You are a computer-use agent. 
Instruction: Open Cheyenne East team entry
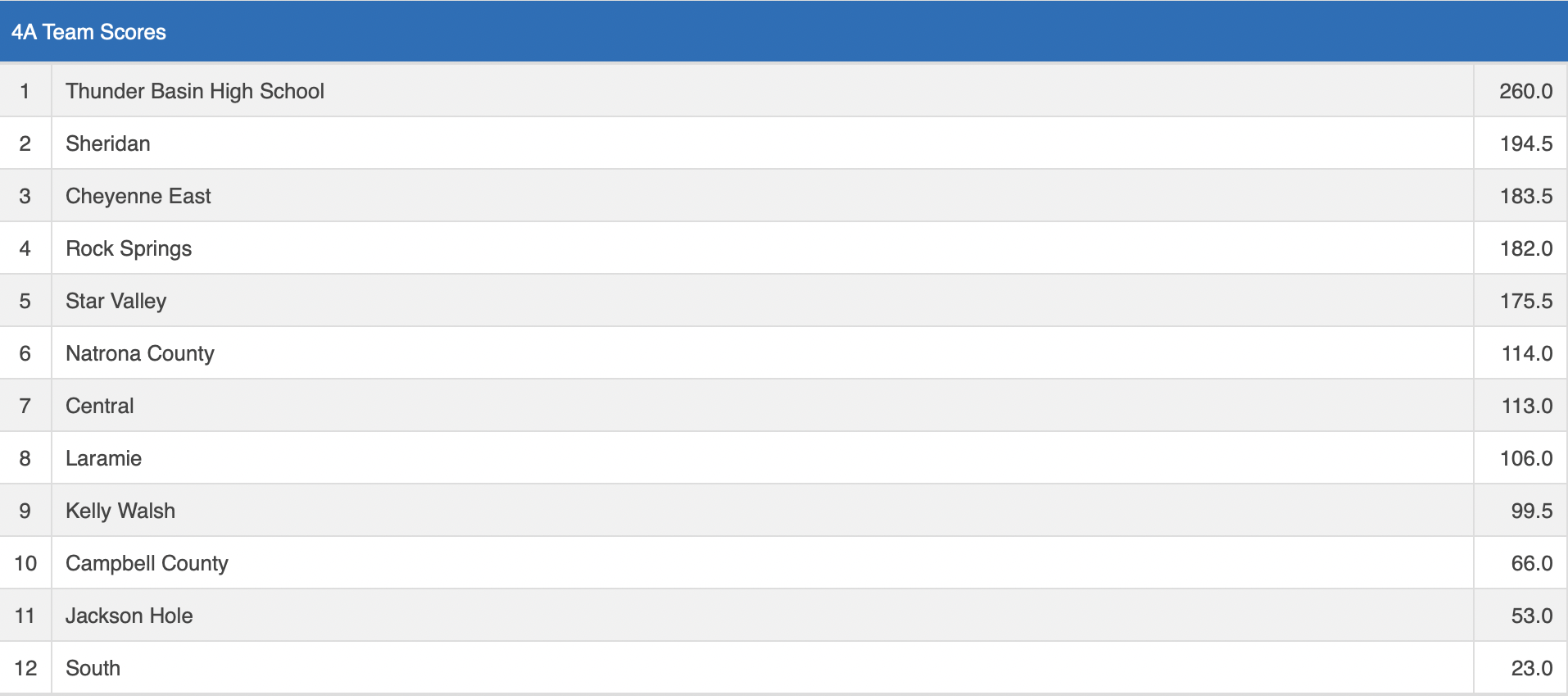138,196
